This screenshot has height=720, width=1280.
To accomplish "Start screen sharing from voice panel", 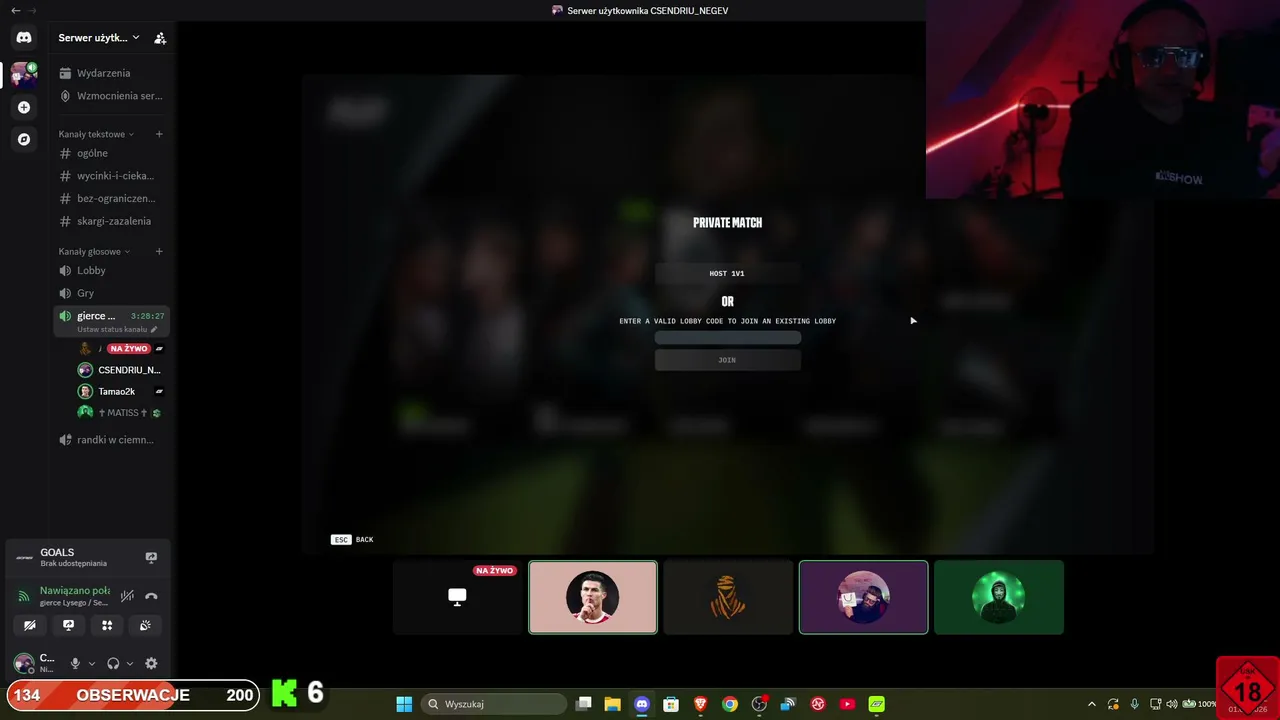I will pos(68,625).
